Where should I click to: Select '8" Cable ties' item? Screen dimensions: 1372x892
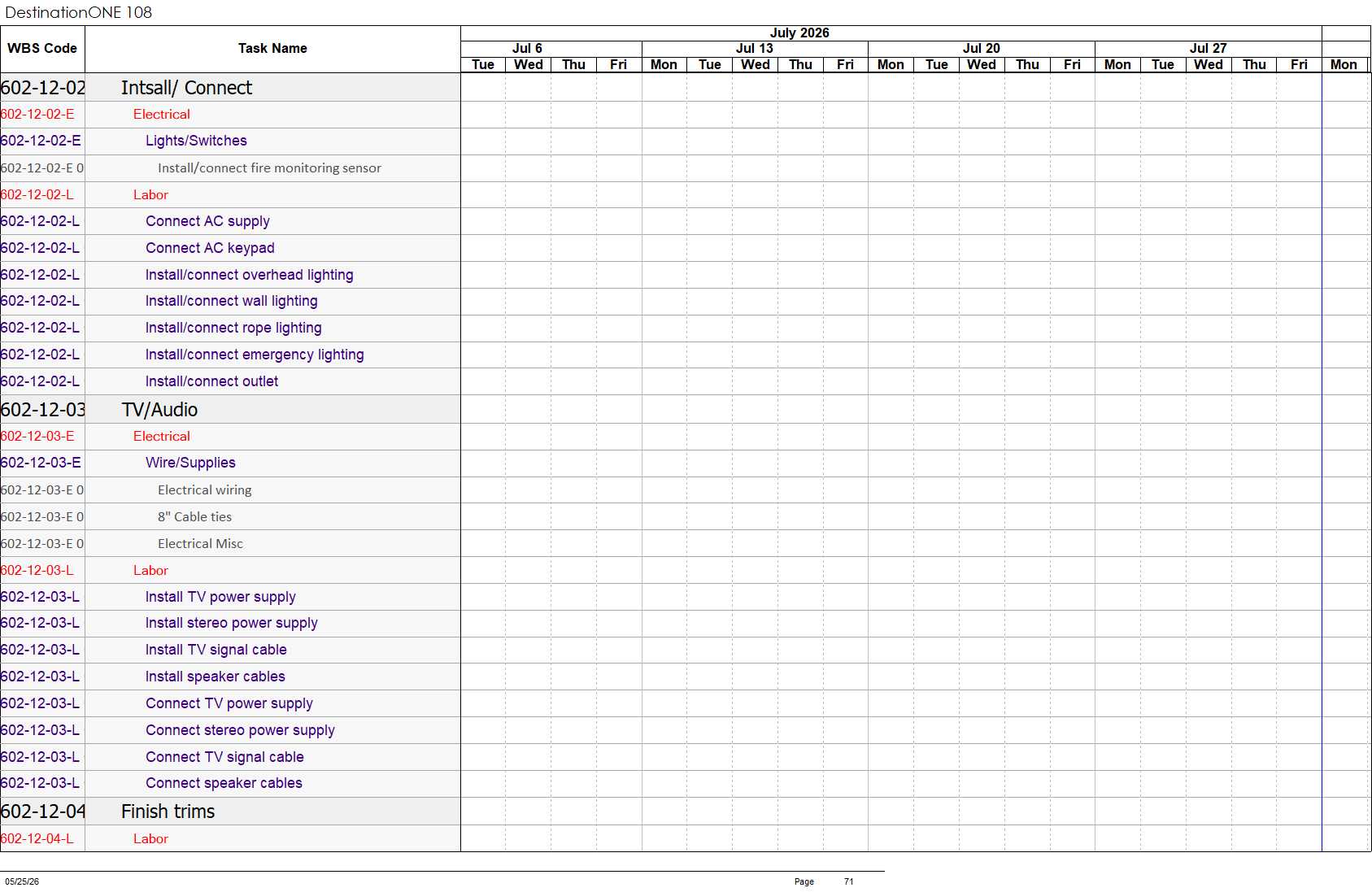tap(194, 517)
